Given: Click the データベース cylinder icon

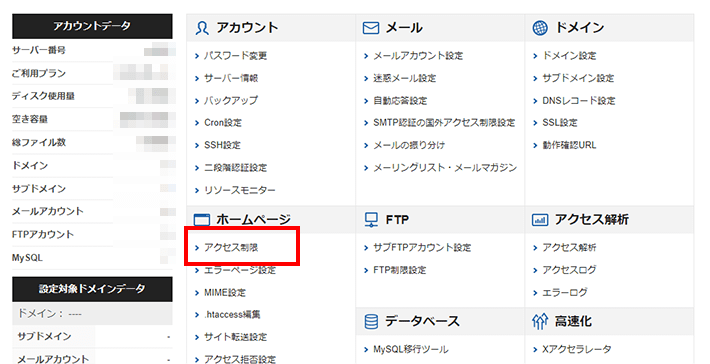Looking at the screenshot, I should (x=371, y=322).
